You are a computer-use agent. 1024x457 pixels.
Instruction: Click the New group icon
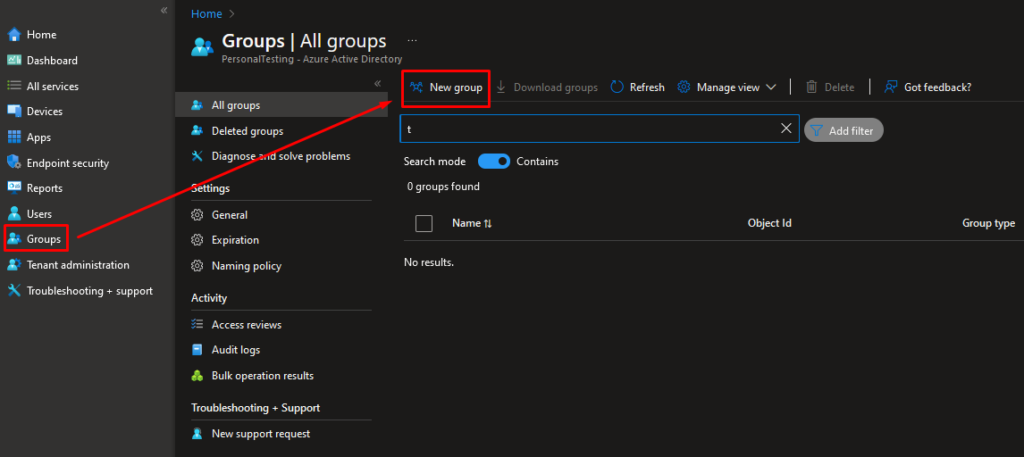click(x=416, y=87)
